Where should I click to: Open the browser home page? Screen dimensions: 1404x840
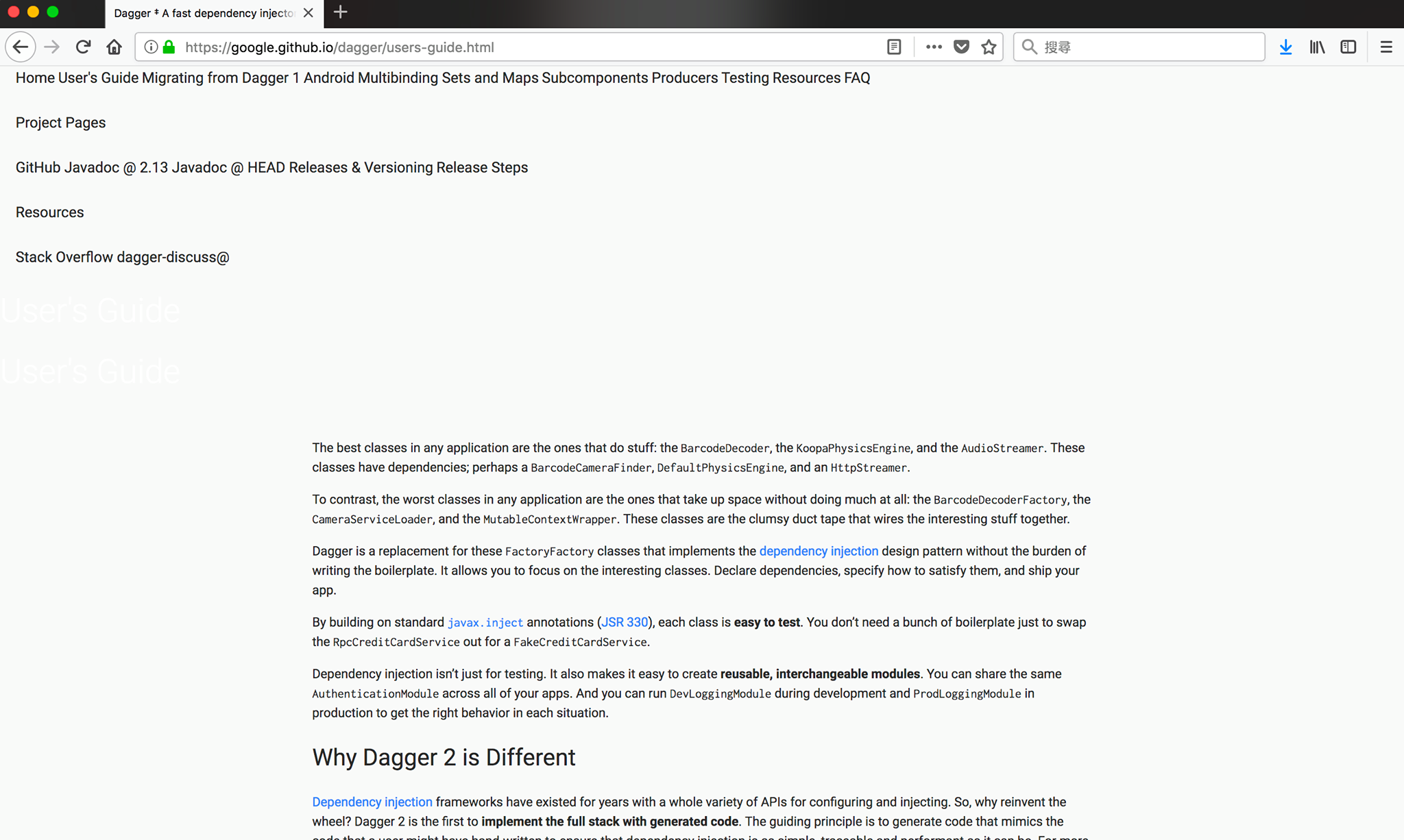[114, 47]
